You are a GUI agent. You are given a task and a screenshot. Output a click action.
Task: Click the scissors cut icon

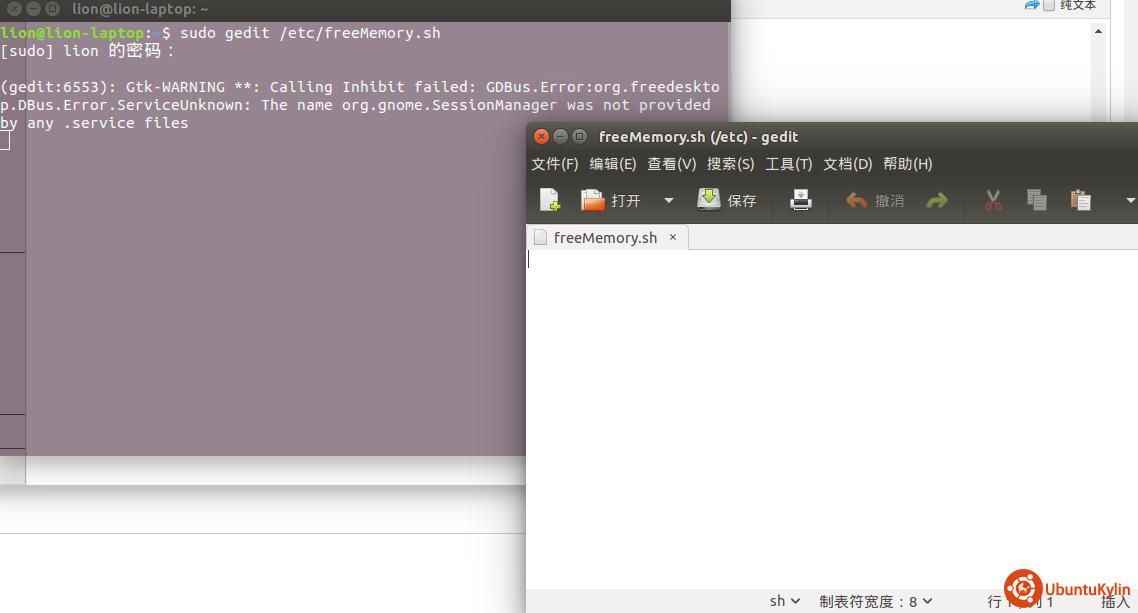point(993,200)
